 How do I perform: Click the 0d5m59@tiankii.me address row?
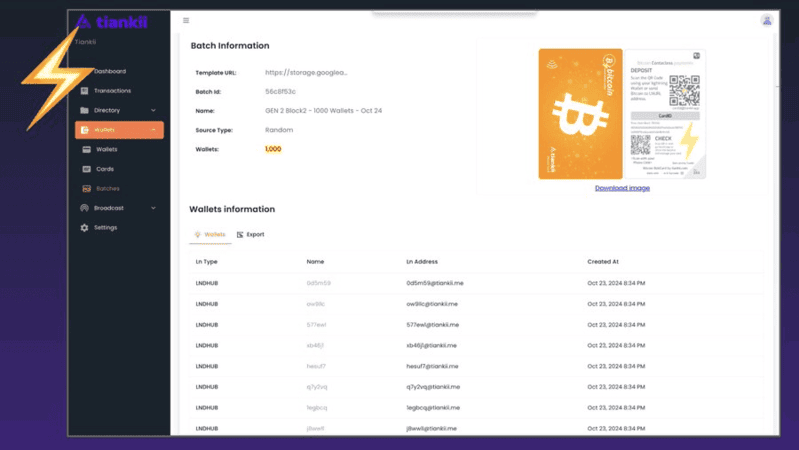coord(476,283)
